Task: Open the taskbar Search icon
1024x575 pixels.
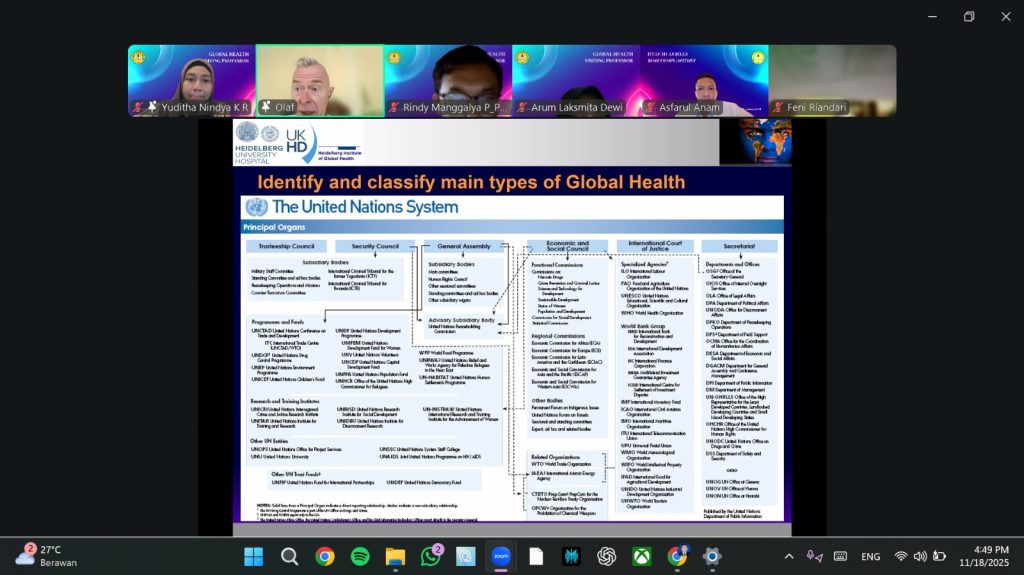Action: [289, 556]
